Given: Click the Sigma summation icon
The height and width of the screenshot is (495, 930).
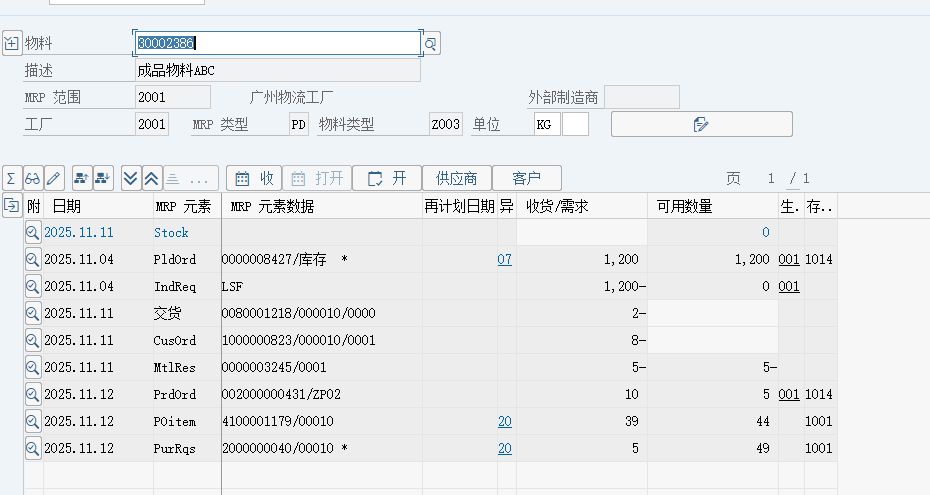Looking at the screenshot, I should pyautogui.click(x=11, y=178).
